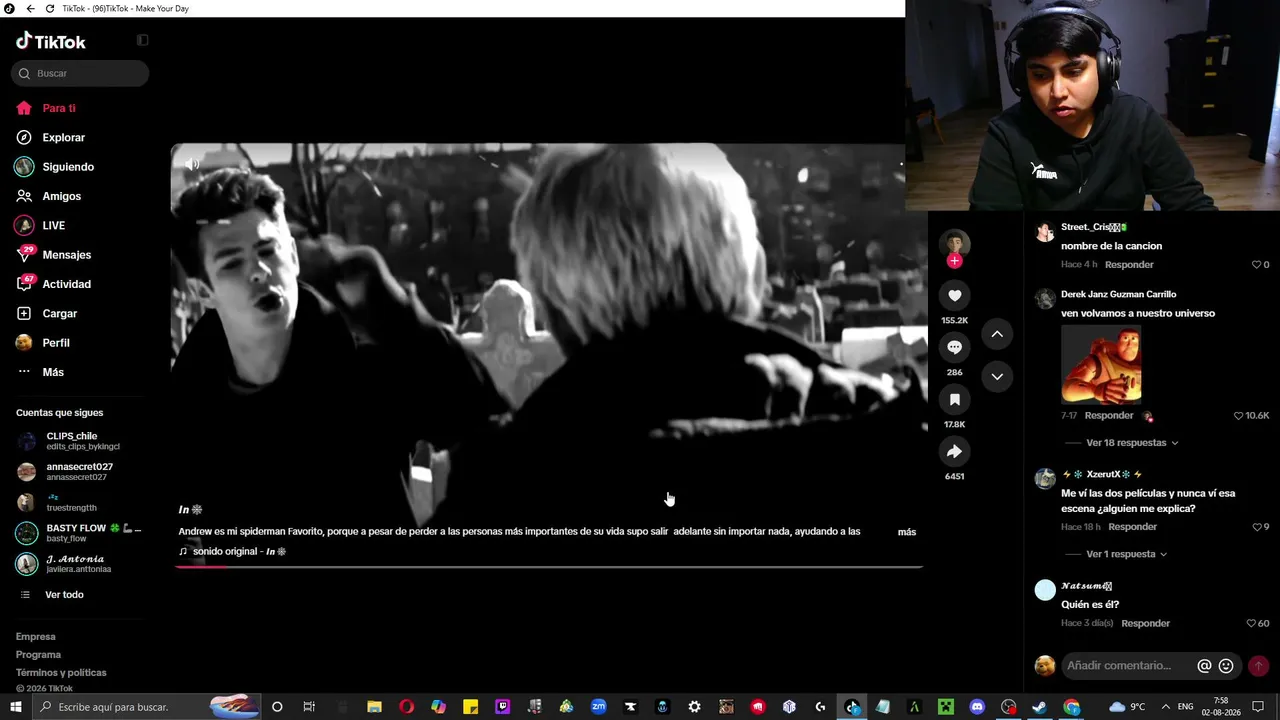Go back in the browser
The width and height of the screenshot is (1280, 720).
pyautogui.click(x=30, y=9)
